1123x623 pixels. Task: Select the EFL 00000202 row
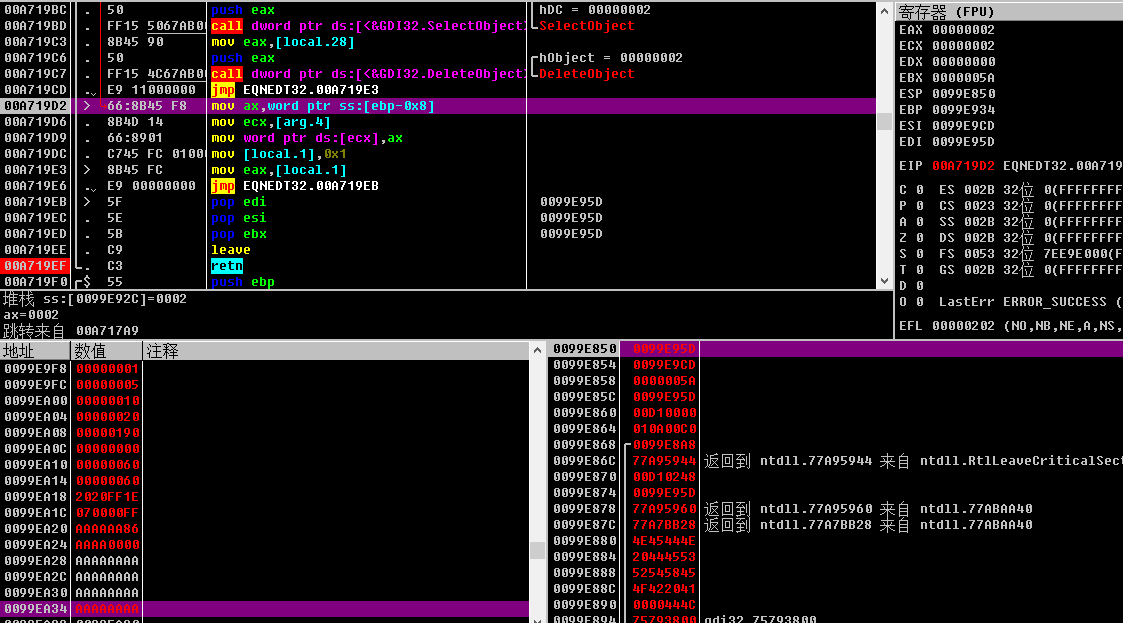(x=1011, y=326)
